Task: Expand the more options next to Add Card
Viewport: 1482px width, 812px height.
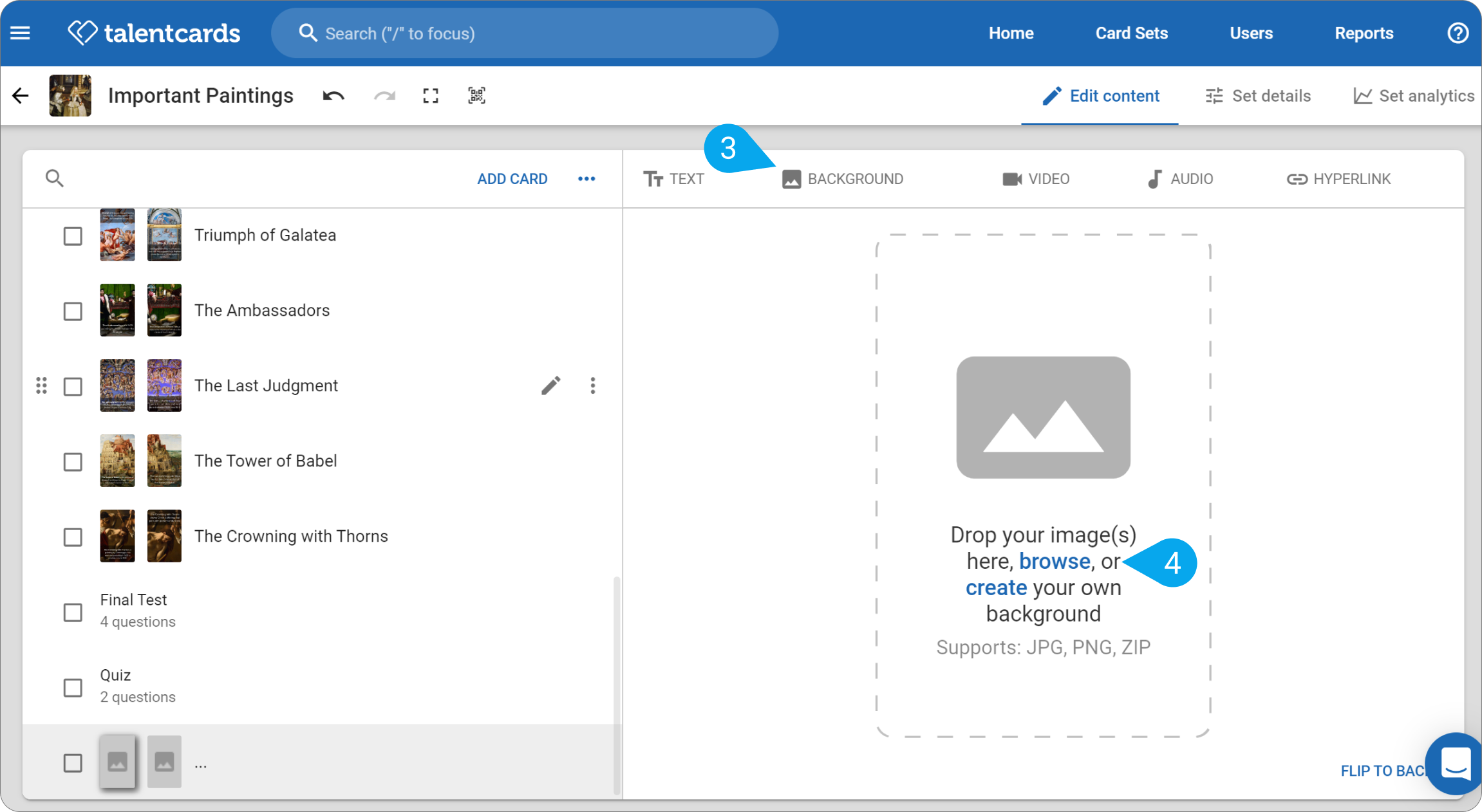Action: coord(586,179)
